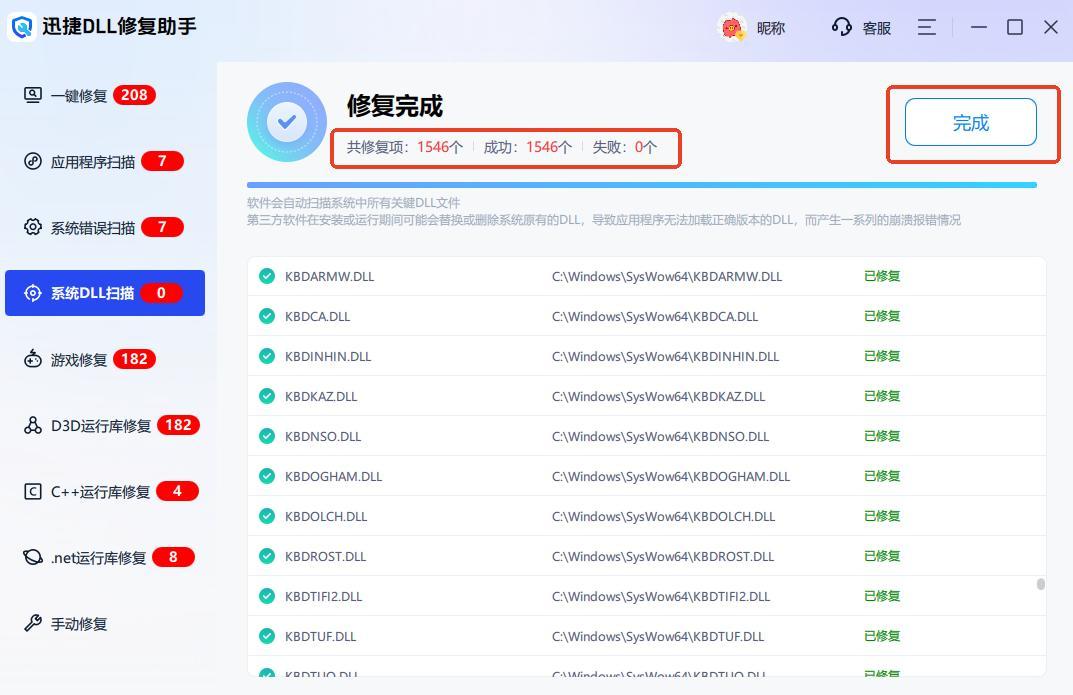Click the 昵称 username label
This screenshot has width=1073, height=695.
(x=771, y=28)
